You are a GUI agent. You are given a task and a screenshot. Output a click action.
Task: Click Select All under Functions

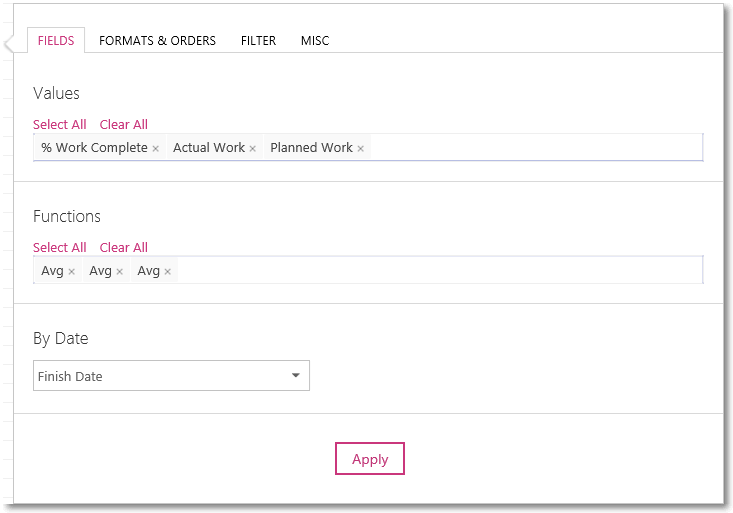pos(59,247)
